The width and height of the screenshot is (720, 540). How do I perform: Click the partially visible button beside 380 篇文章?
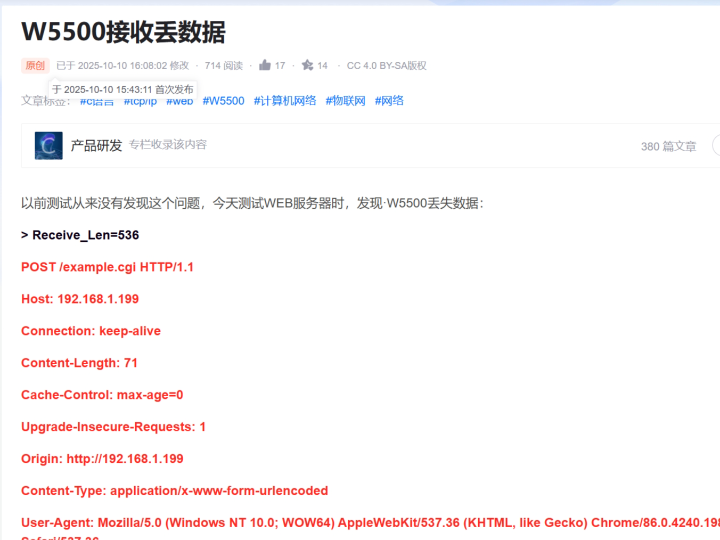coord(716,146)
